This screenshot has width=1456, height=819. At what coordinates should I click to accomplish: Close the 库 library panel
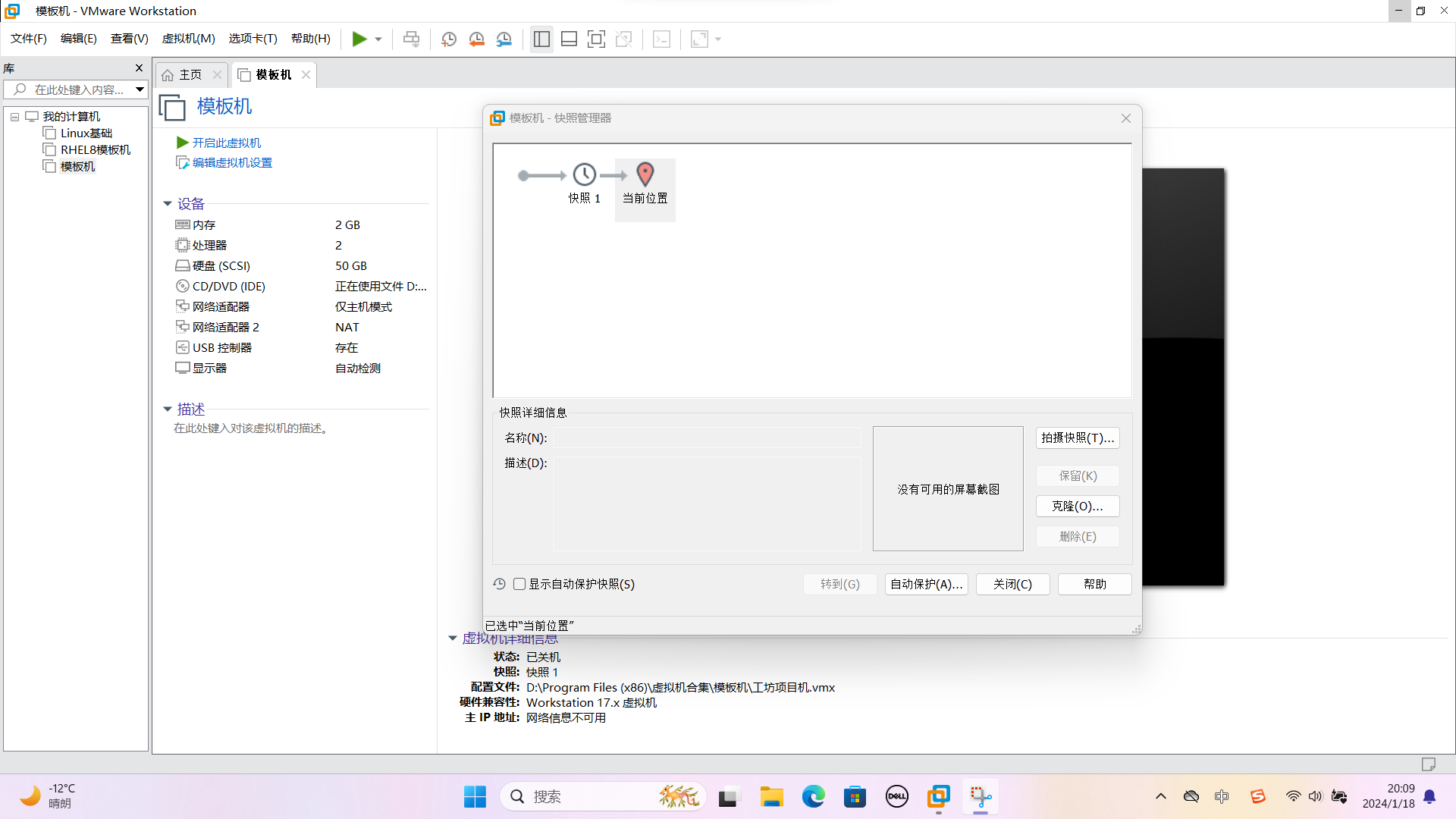pos(139,68)
